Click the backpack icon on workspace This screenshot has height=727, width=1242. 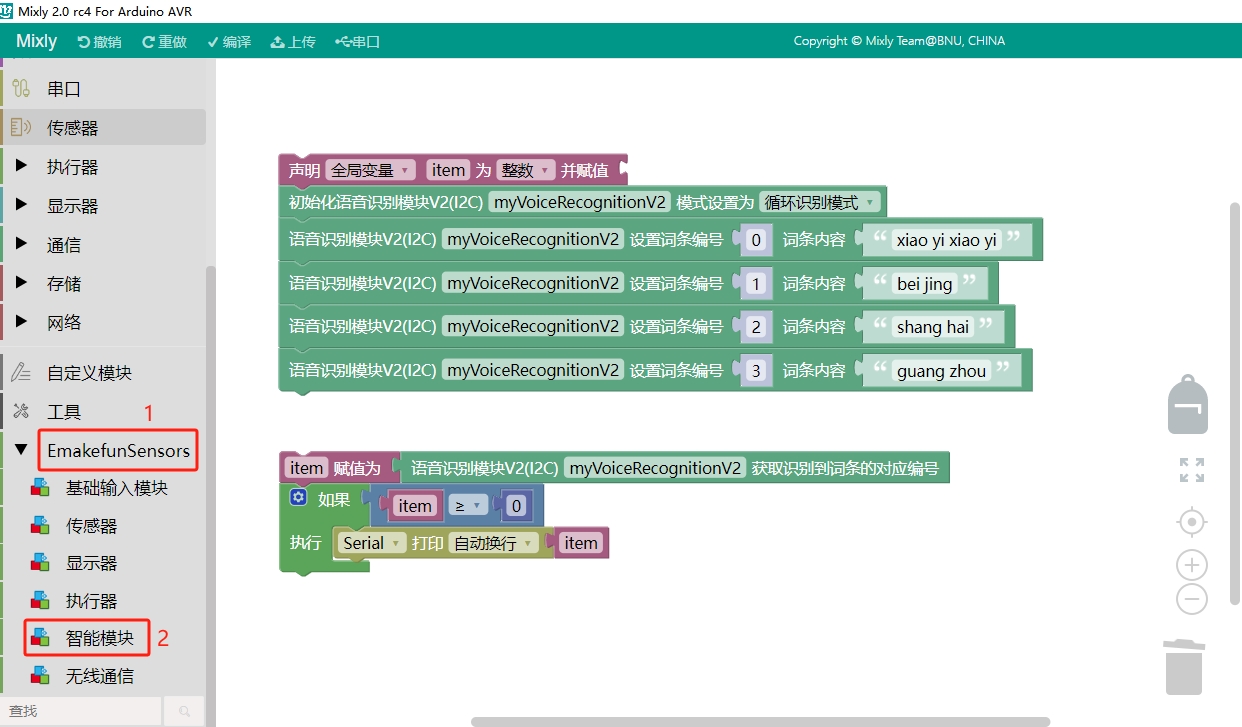pyautogui.click(x=1188, y=404)
